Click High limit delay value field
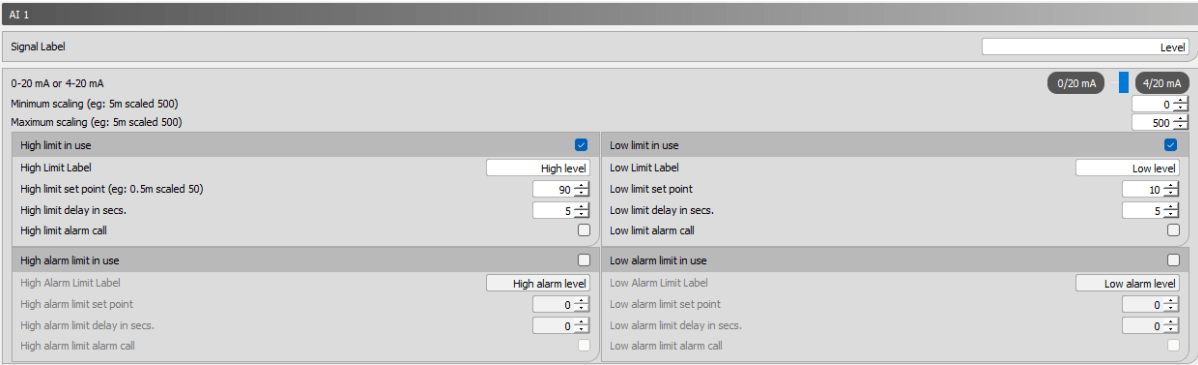The width and height of the screenshot is (1198, 365). 552,210
